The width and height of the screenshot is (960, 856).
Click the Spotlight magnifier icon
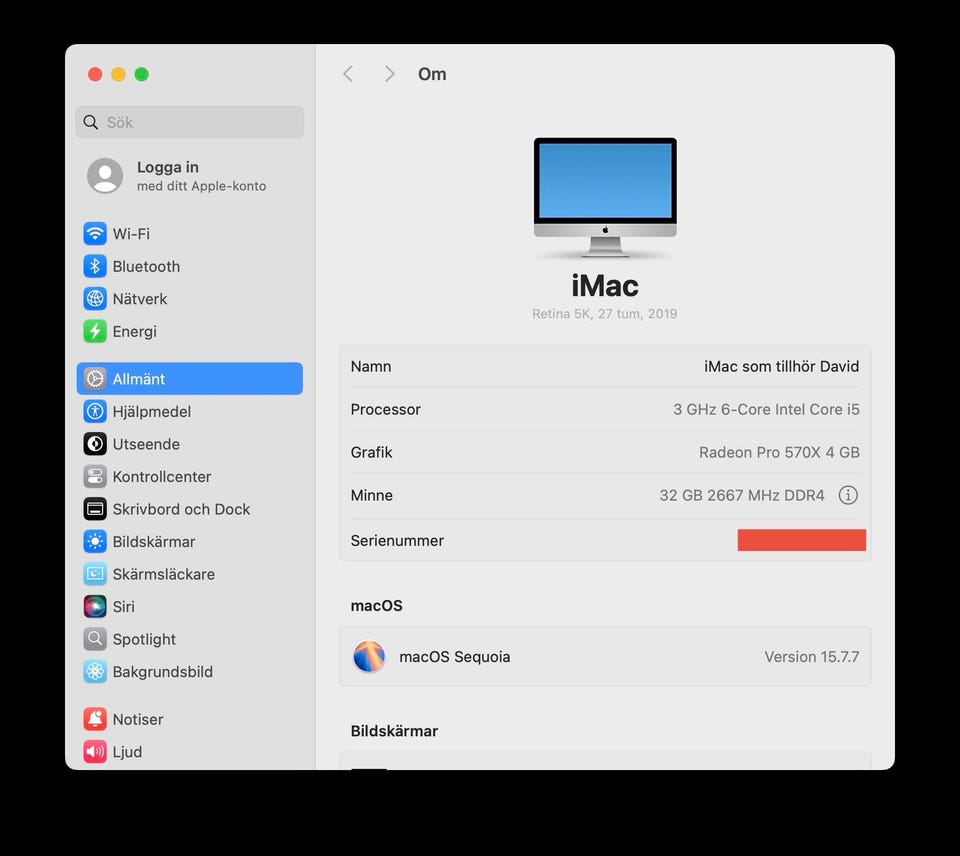coord(95,638)
